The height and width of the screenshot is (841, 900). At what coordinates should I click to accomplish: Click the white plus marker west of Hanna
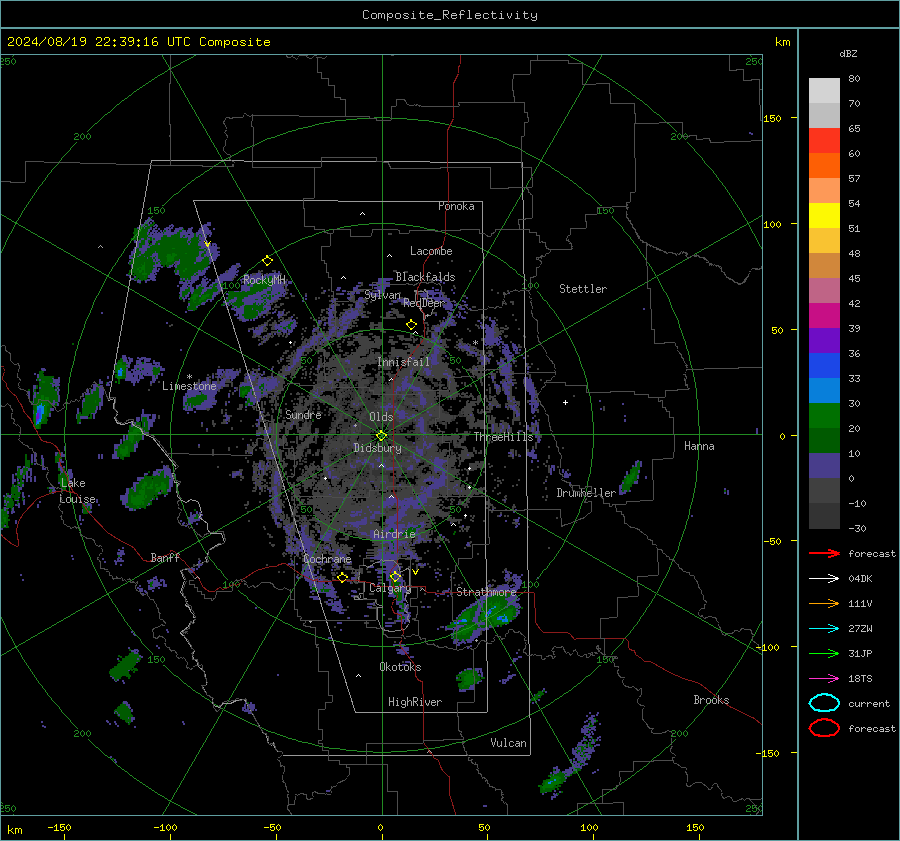click(x=565, y=402)
